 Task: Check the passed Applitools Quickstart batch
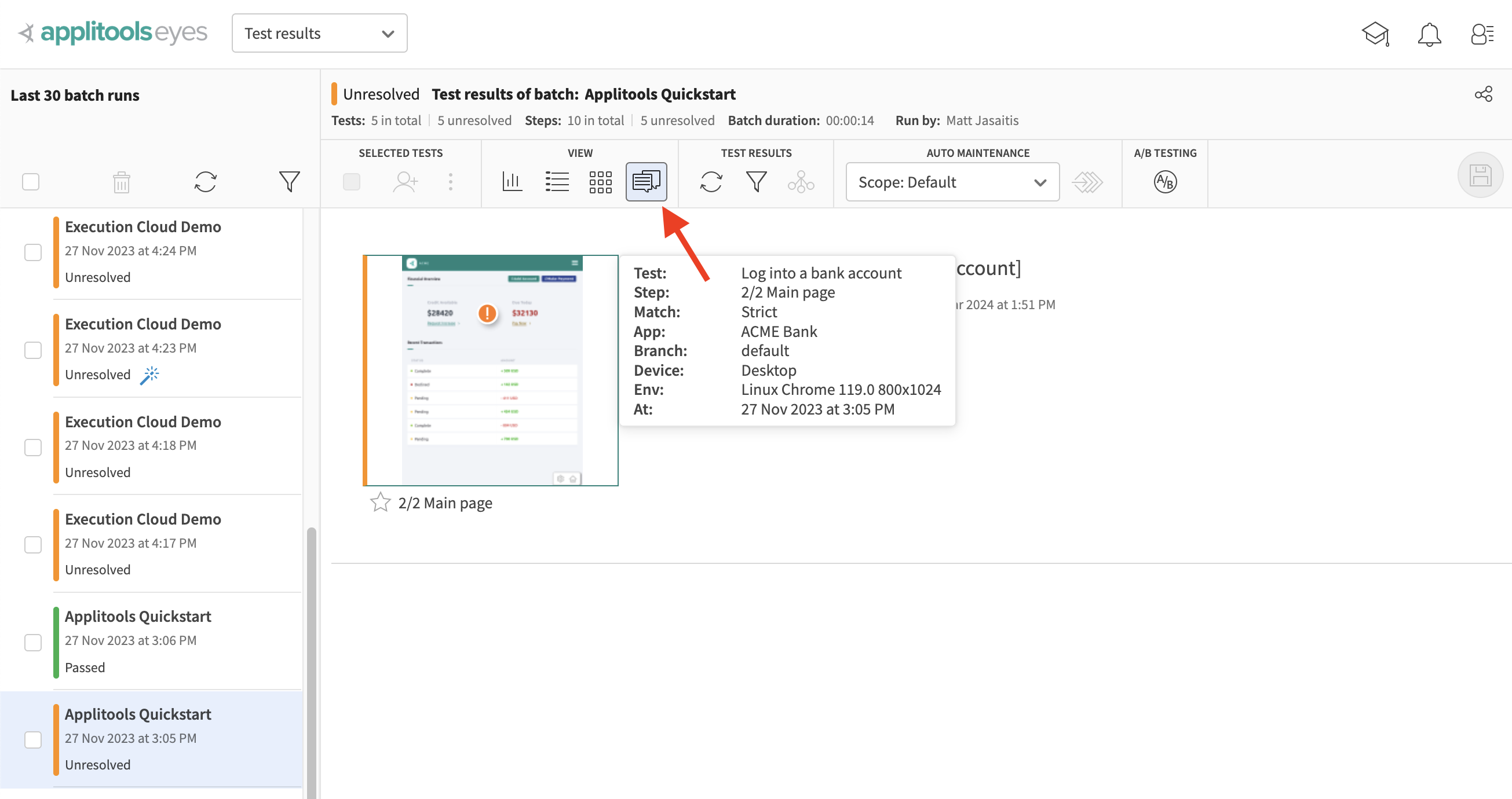33,642
